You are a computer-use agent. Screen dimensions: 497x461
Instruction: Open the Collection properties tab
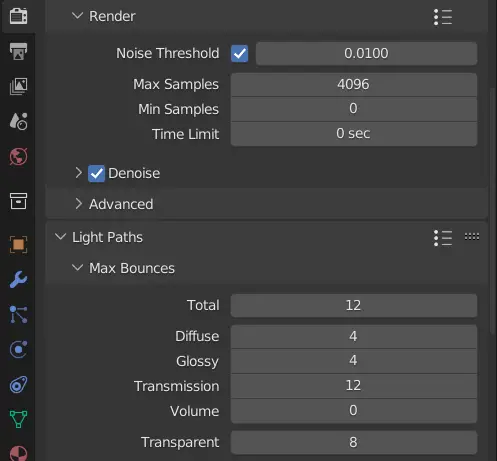coord(18,201)
